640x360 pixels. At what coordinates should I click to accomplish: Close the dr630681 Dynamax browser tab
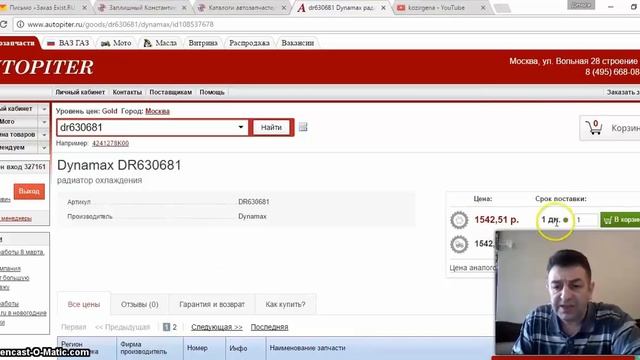click(x=383, y=8)
